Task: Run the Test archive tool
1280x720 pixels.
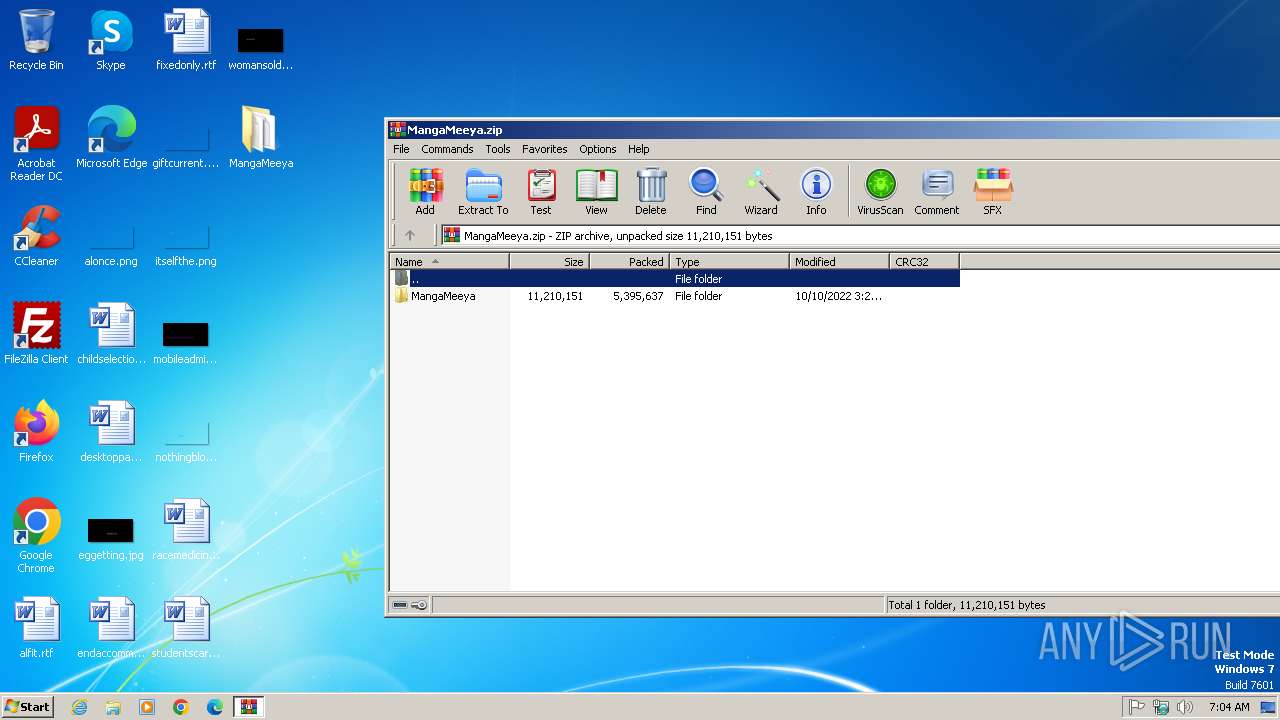Action: 541,191
